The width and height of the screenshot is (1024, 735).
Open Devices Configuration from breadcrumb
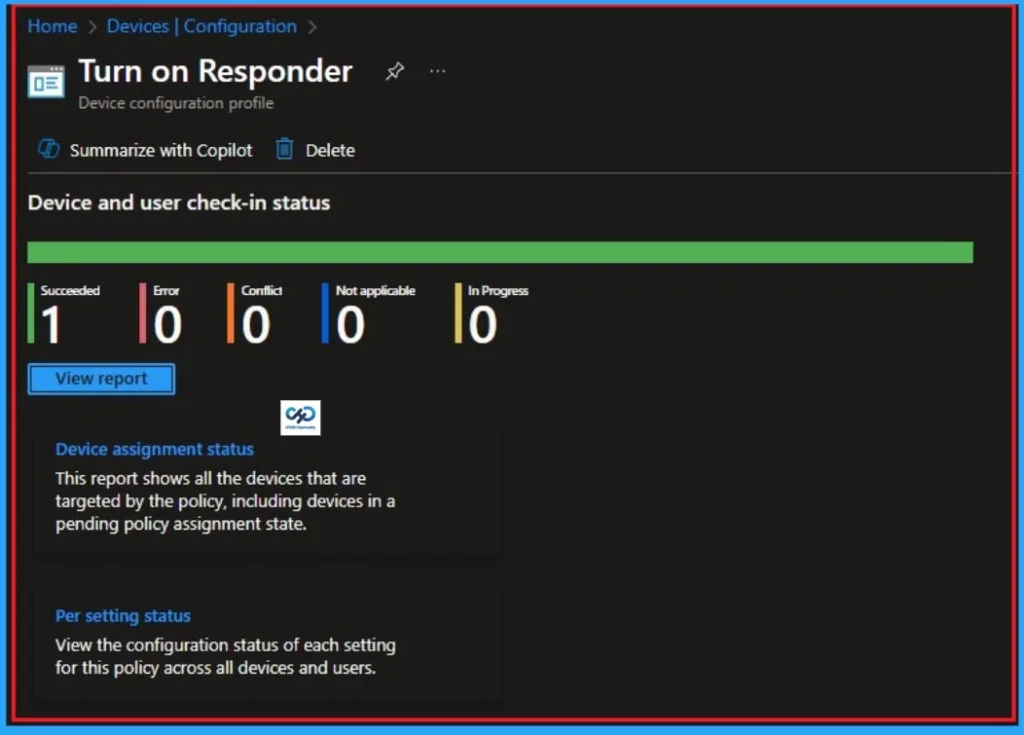200,26
